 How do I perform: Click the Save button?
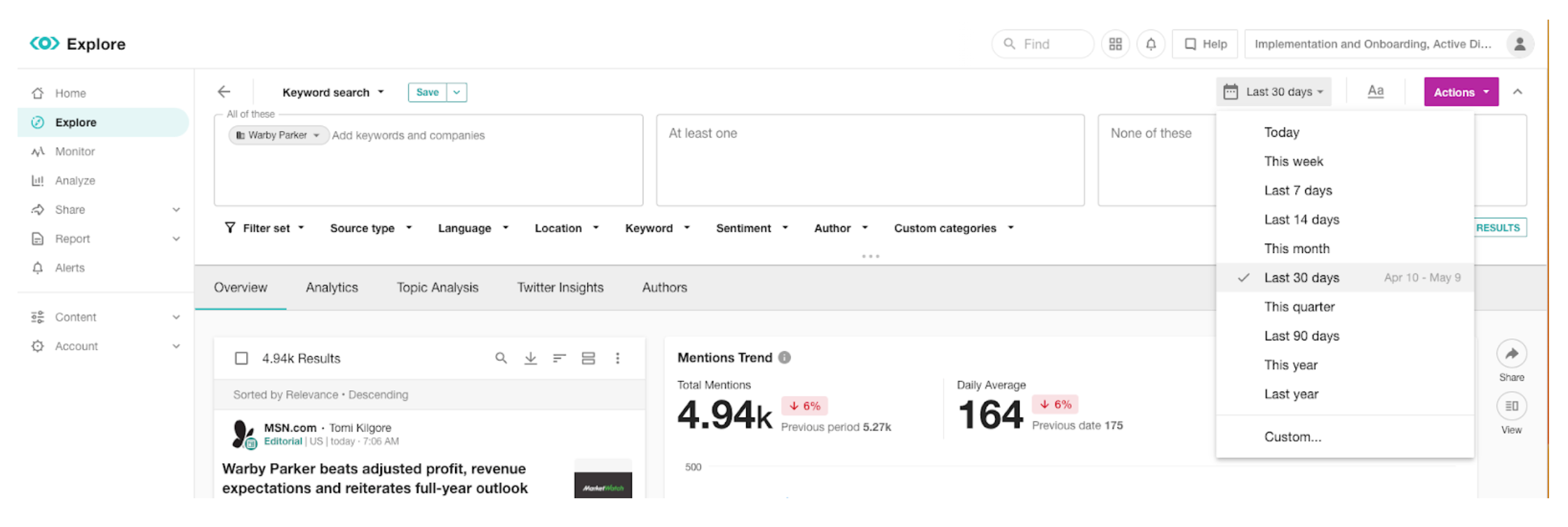point(427,93)
